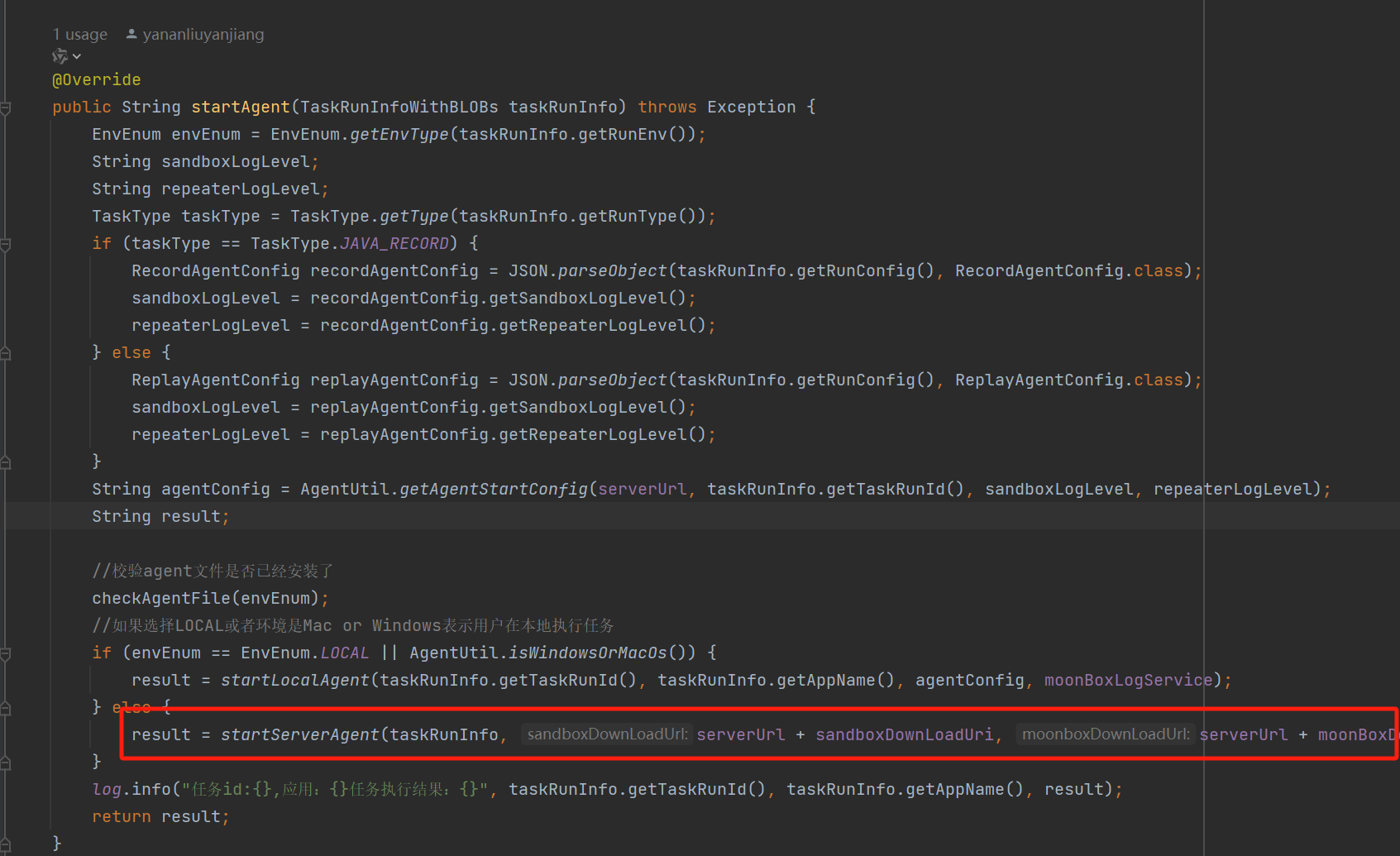1400x856 pixels.
Task: Click the 'sandboxDownLoadUrl:' inlay hint
Action: (607, 734)
